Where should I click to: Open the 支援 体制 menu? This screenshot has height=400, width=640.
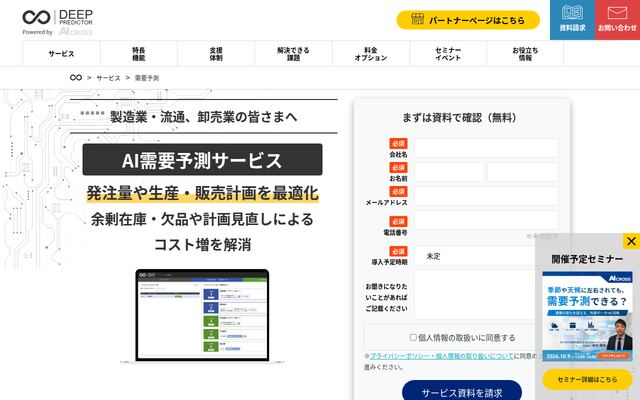pyautogui.click(x=216, y=54)
